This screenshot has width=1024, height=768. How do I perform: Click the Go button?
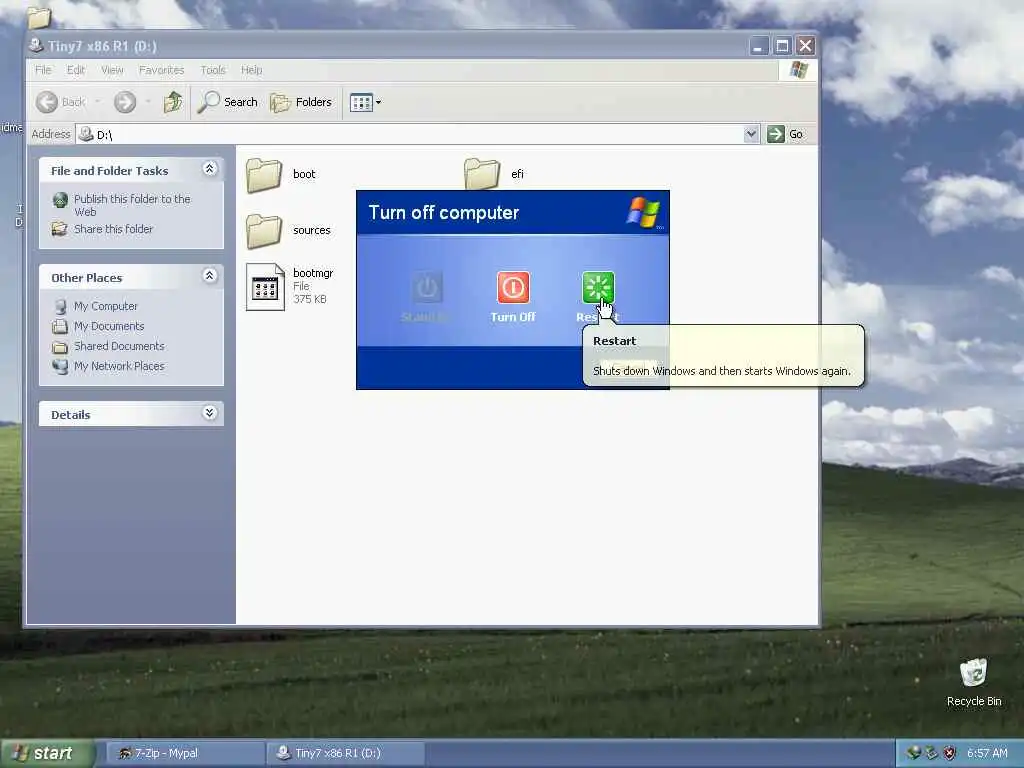(786, 134)
